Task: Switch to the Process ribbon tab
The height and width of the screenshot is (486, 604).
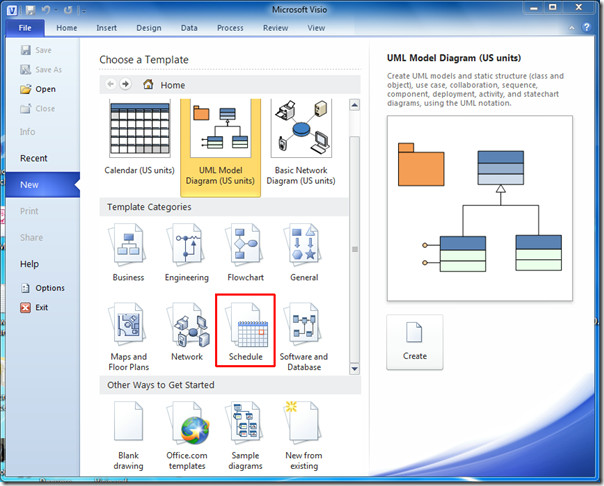Action: (230, 28)
